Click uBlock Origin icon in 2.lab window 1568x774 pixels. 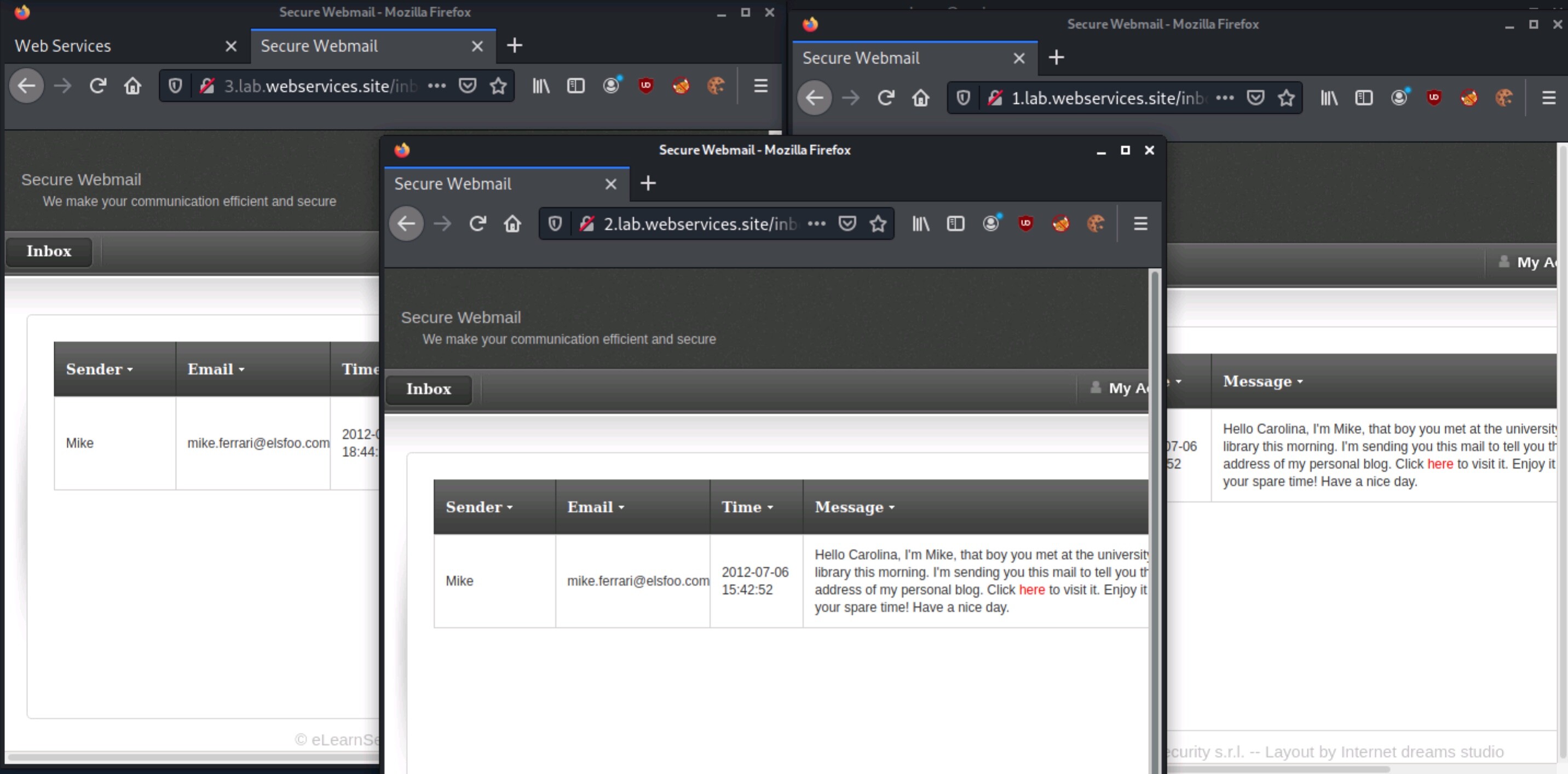(x=1025, y=224)
